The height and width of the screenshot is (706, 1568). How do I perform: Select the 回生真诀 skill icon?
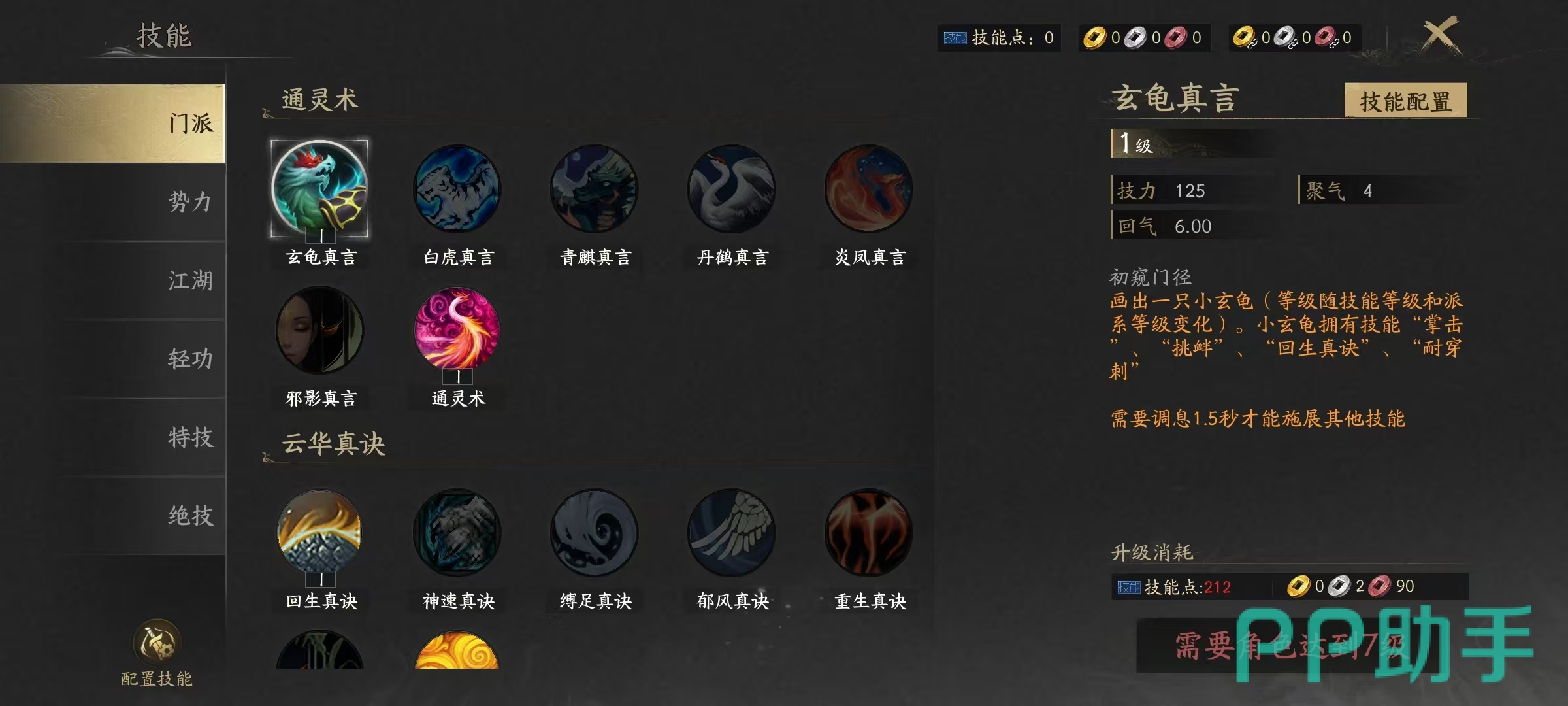point(320,532)
